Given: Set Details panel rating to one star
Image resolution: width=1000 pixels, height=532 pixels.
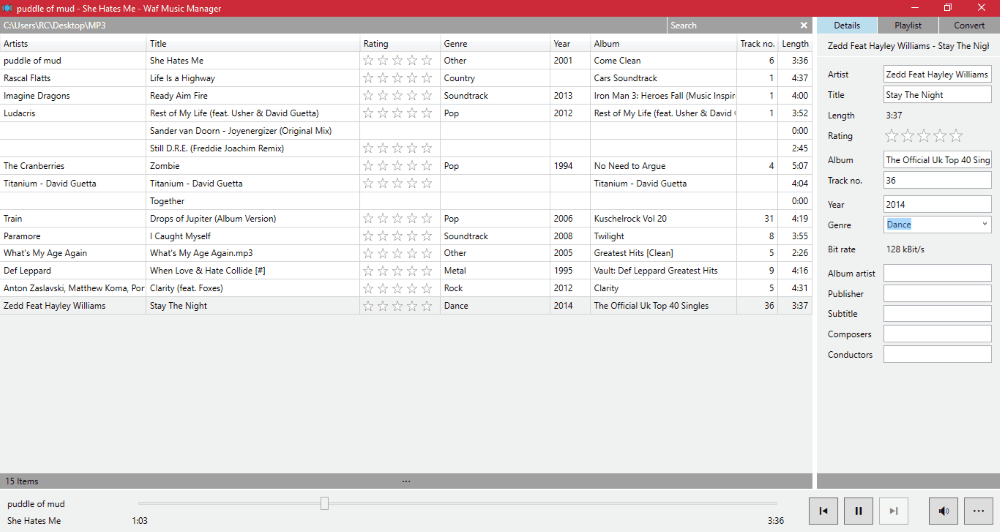Looking at the screenshot, I should click(x=892, y=136).
